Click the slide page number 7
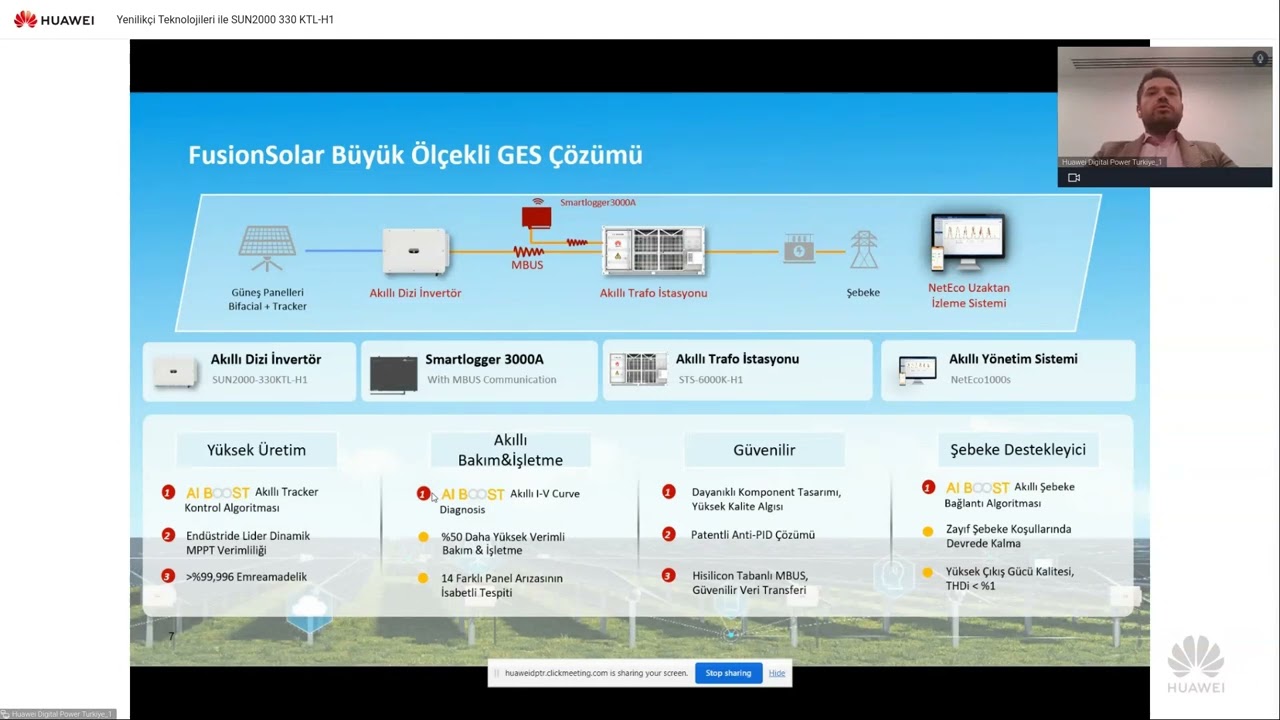The width and height of the screenshot is (1280, 720). (171, 637)
